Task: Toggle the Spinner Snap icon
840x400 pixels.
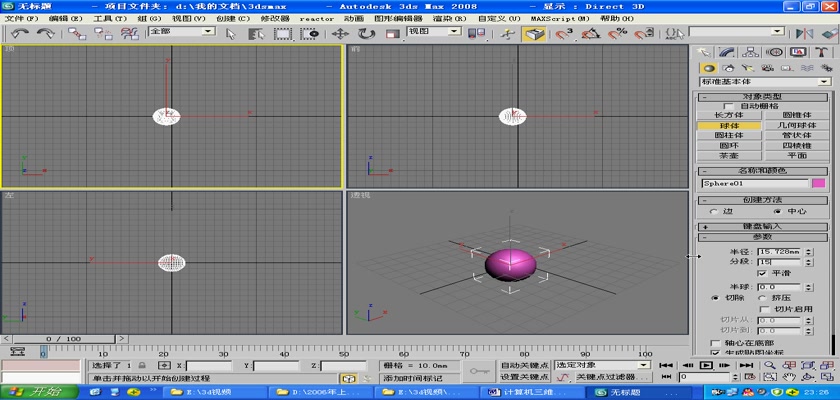Action: pyautogui.click(x=643, y=34)
